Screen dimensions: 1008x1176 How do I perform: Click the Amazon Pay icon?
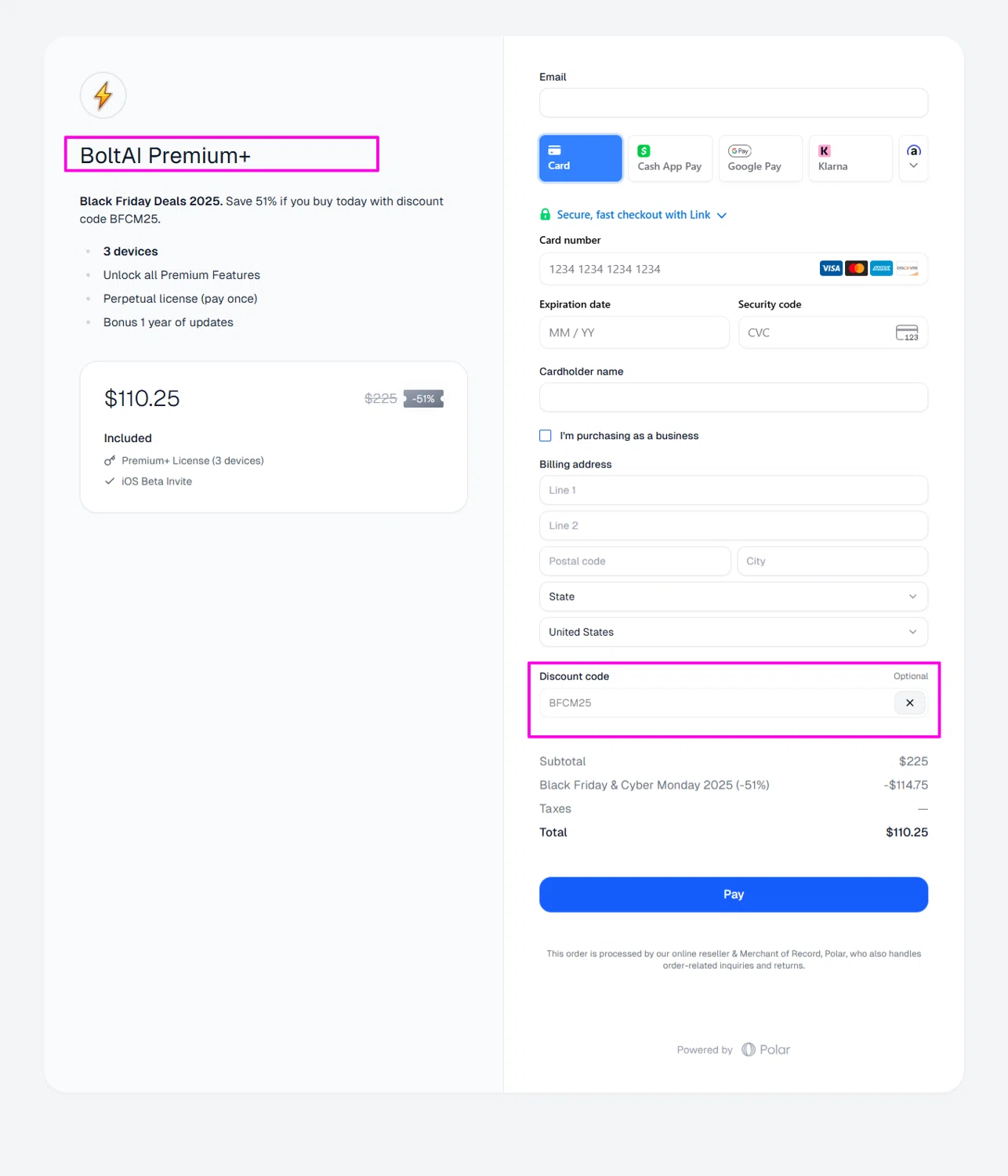point(914,150)
